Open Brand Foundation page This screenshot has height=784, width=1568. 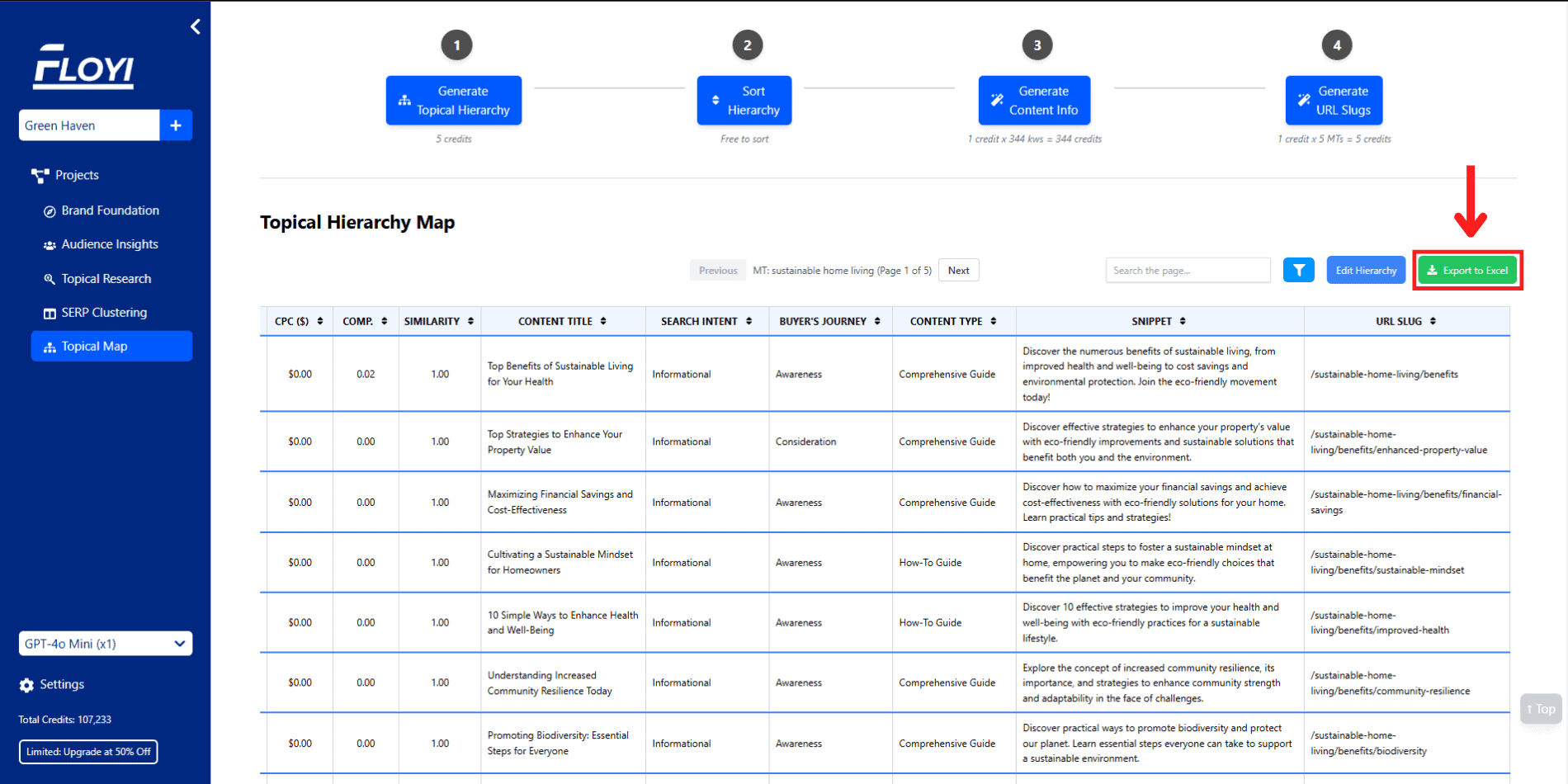tap(111, 210)
